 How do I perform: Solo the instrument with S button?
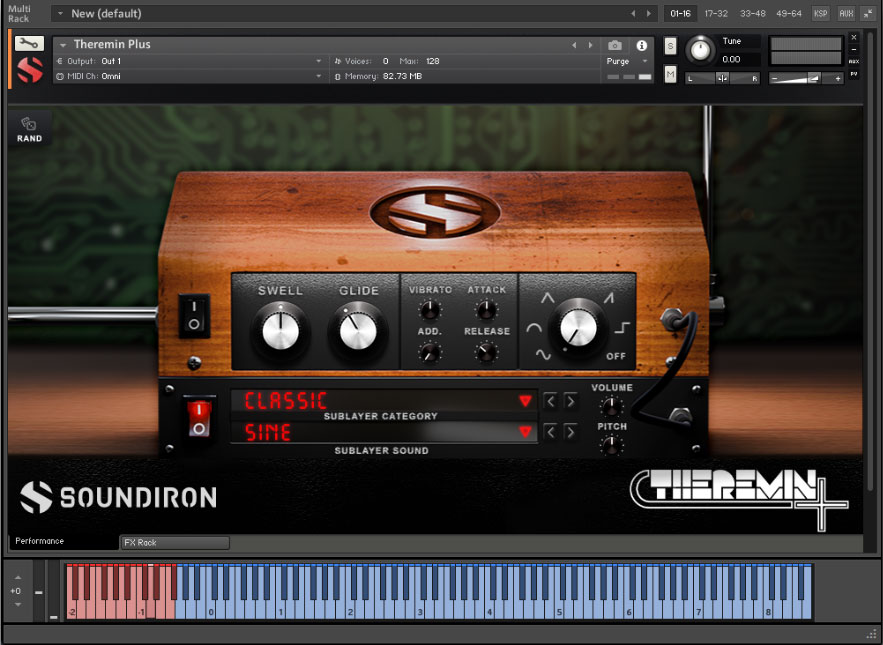click(x=670, y=46)
